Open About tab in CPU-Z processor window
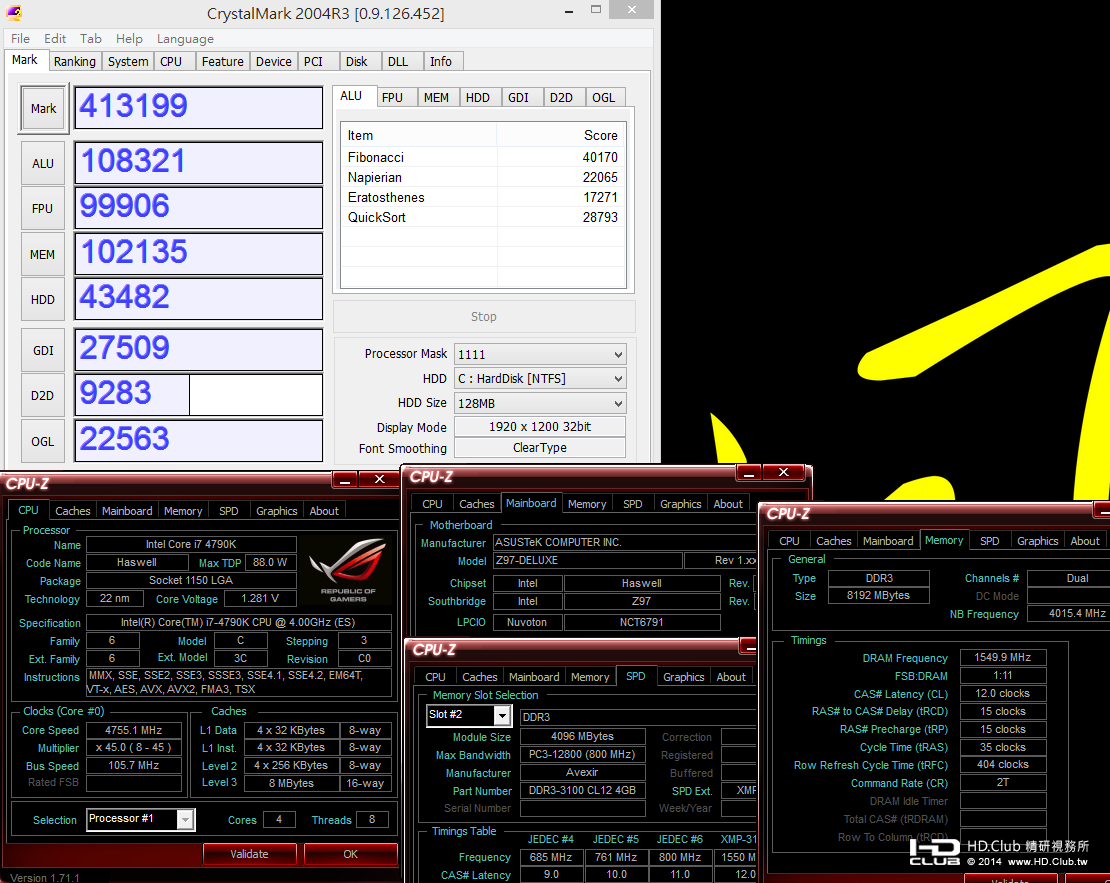 324,511
